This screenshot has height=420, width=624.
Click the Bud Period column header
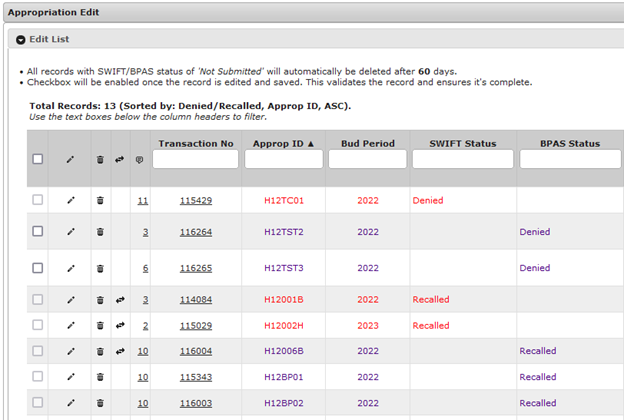tap(367, 144)
